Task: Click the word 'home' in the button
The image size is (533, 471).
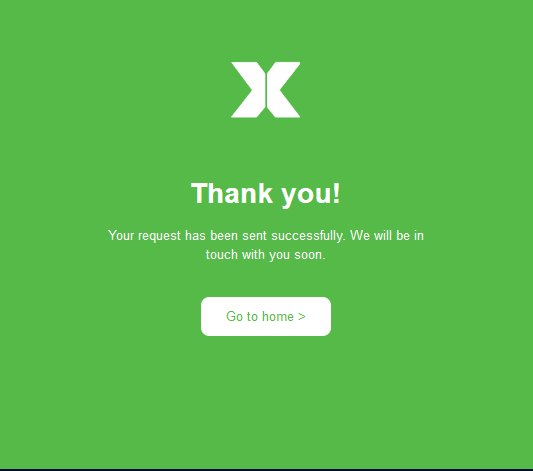Action: [x=278, y=317]
